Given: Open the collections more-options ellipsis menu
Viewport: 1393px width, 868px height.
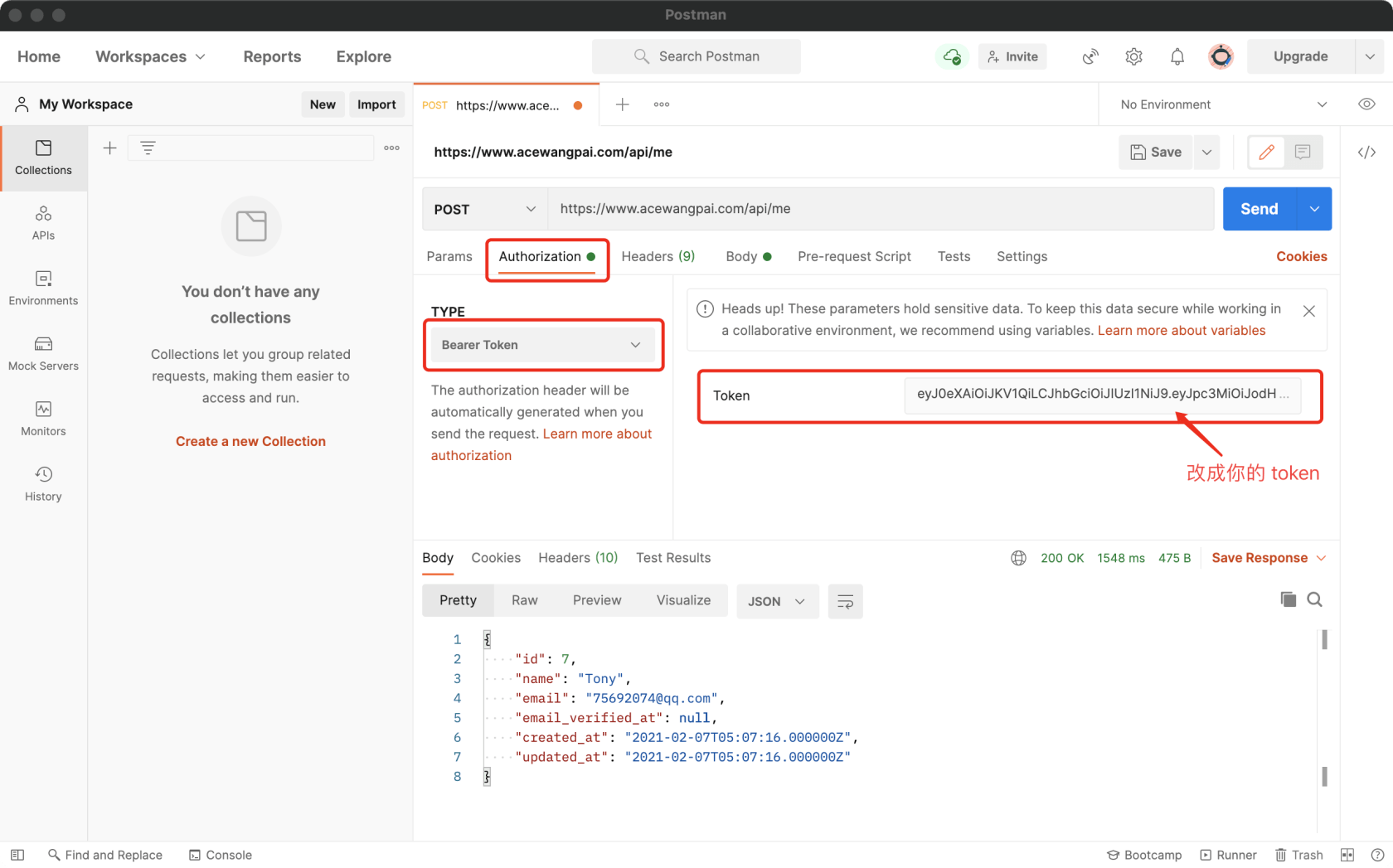Looking at the screenshot, I should tap(392, 148).
